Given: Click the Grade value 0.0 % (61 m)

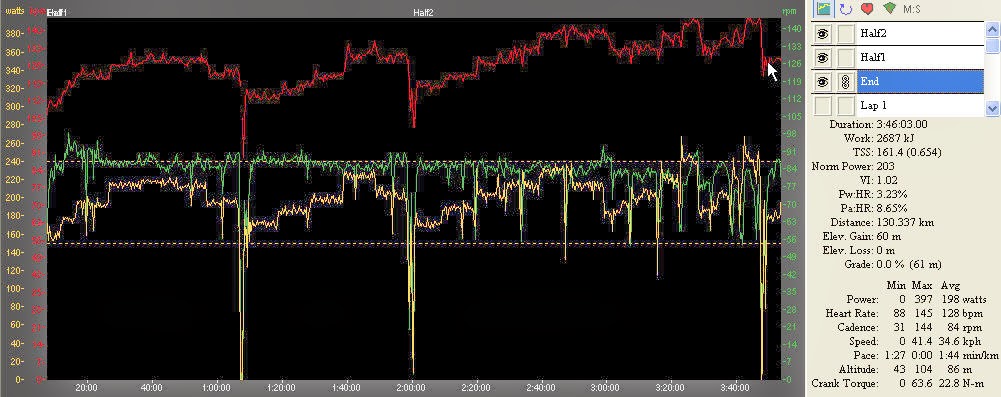Looking at the screenshot, I should [x=909, y=264].
